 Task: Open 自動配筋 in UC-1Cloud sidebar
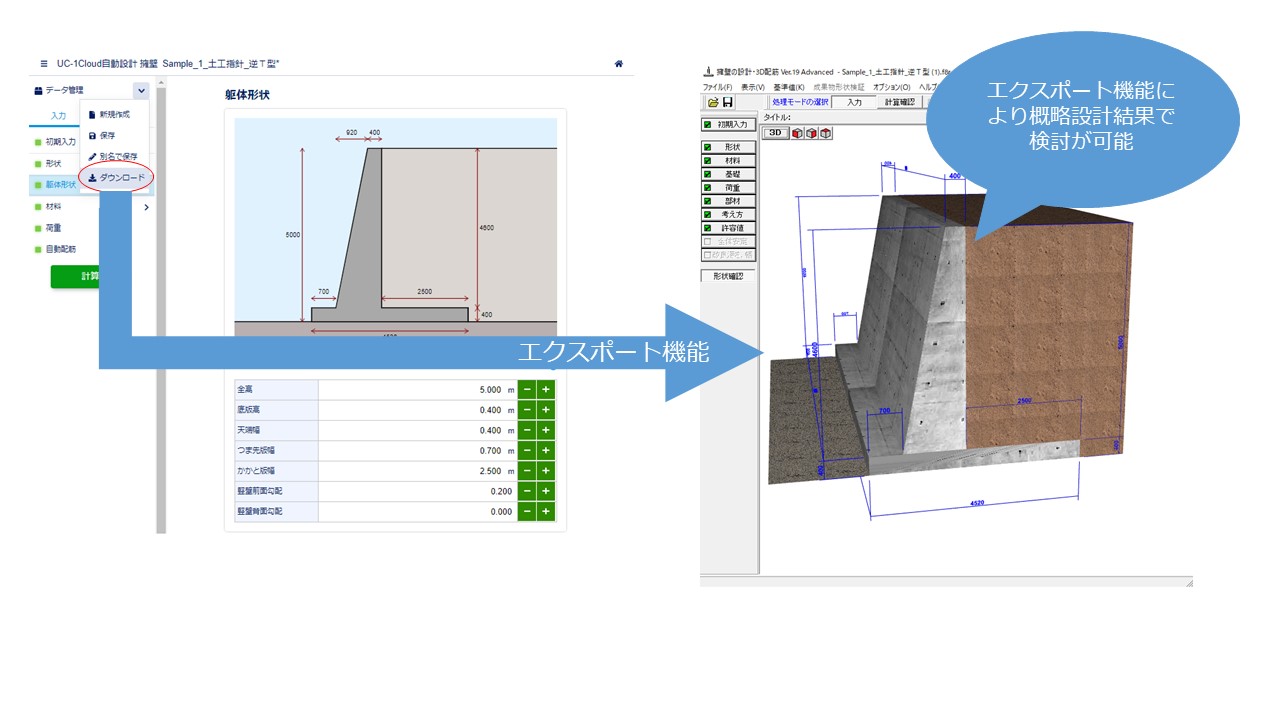61,249
